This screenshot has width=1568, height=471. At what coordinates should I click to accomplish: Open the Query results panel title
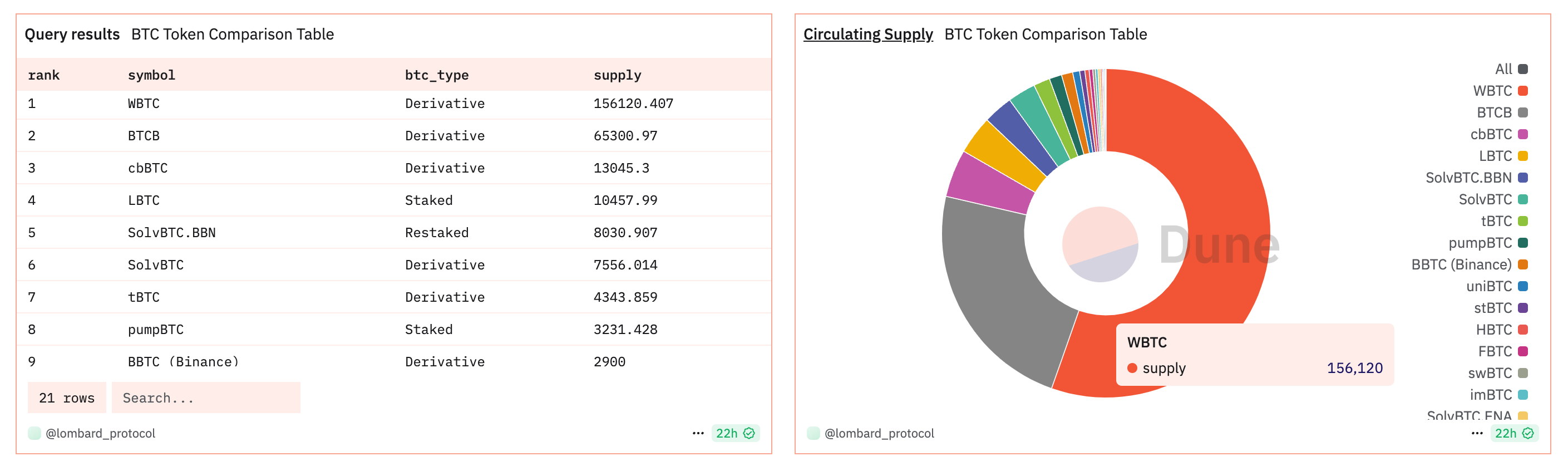72,34
